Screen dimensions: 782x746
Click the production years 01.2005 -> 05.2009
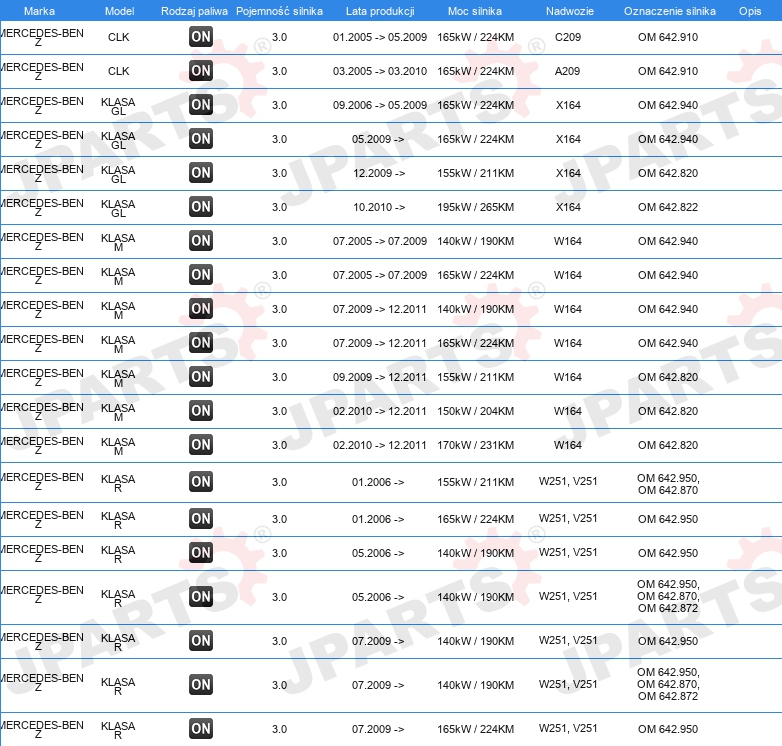pyautogui.click(x=380, y=37)
